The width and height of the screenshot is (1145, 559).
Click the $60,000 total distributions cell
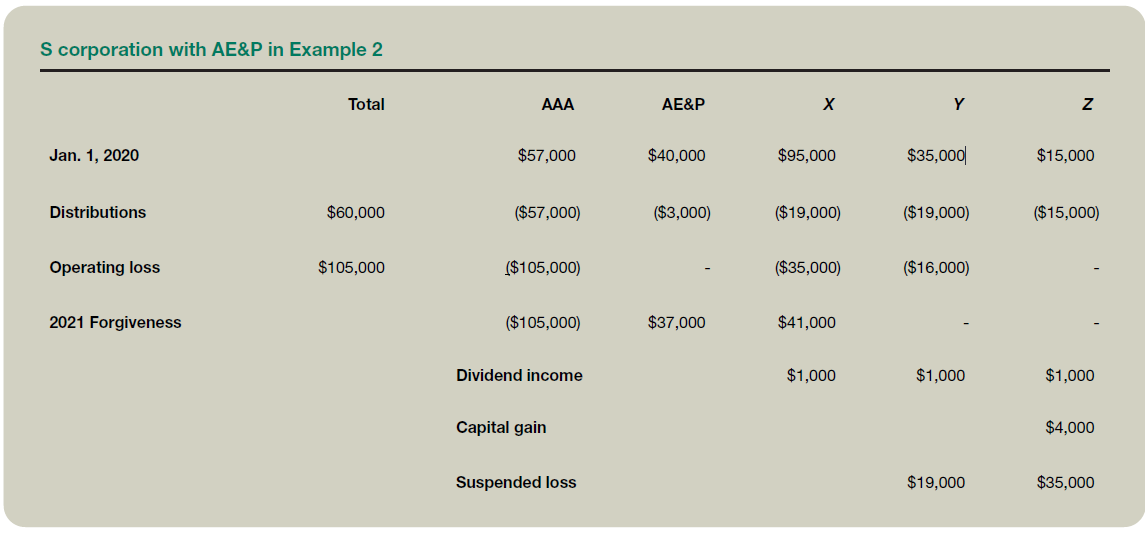point(355,212)
